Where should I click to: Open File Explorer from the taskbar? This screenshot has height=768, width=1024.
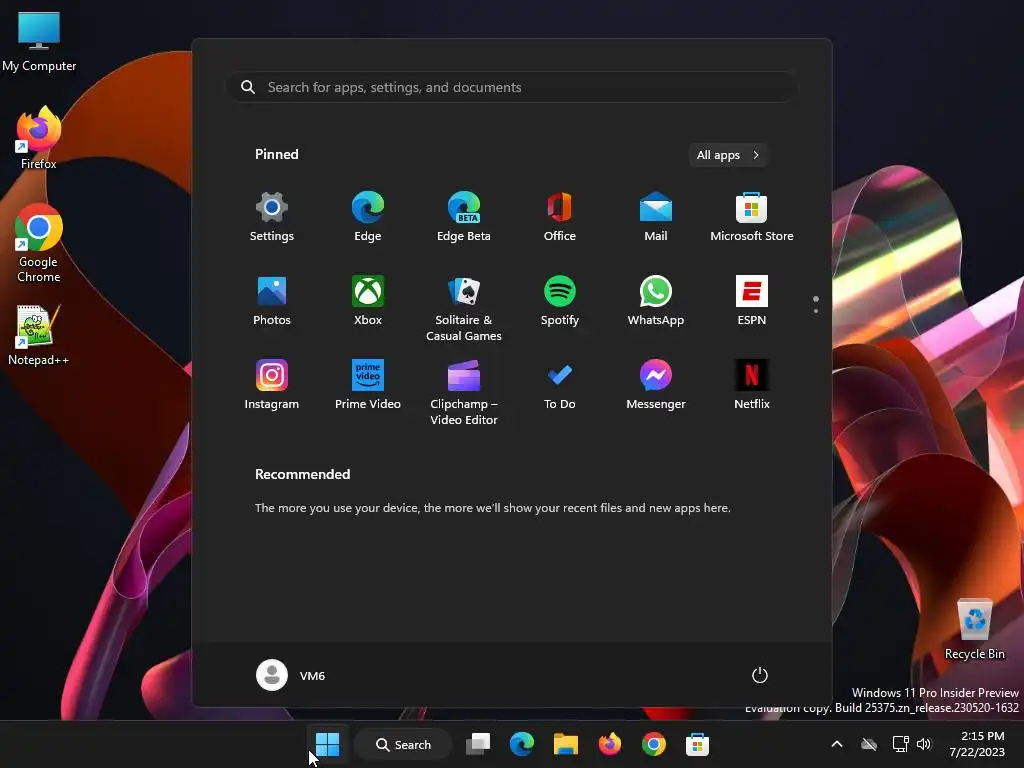[x=566, y=744]
